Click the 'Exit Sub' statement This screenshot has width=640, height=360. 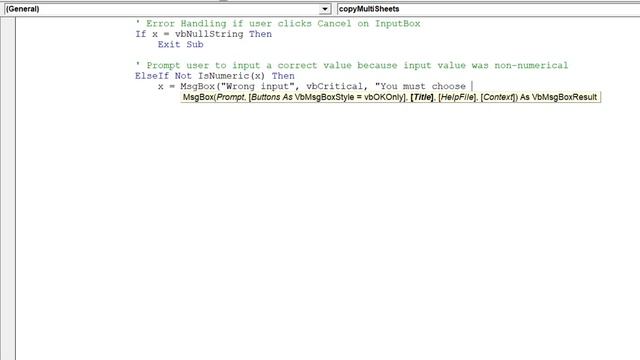click(x=180, y=44)
